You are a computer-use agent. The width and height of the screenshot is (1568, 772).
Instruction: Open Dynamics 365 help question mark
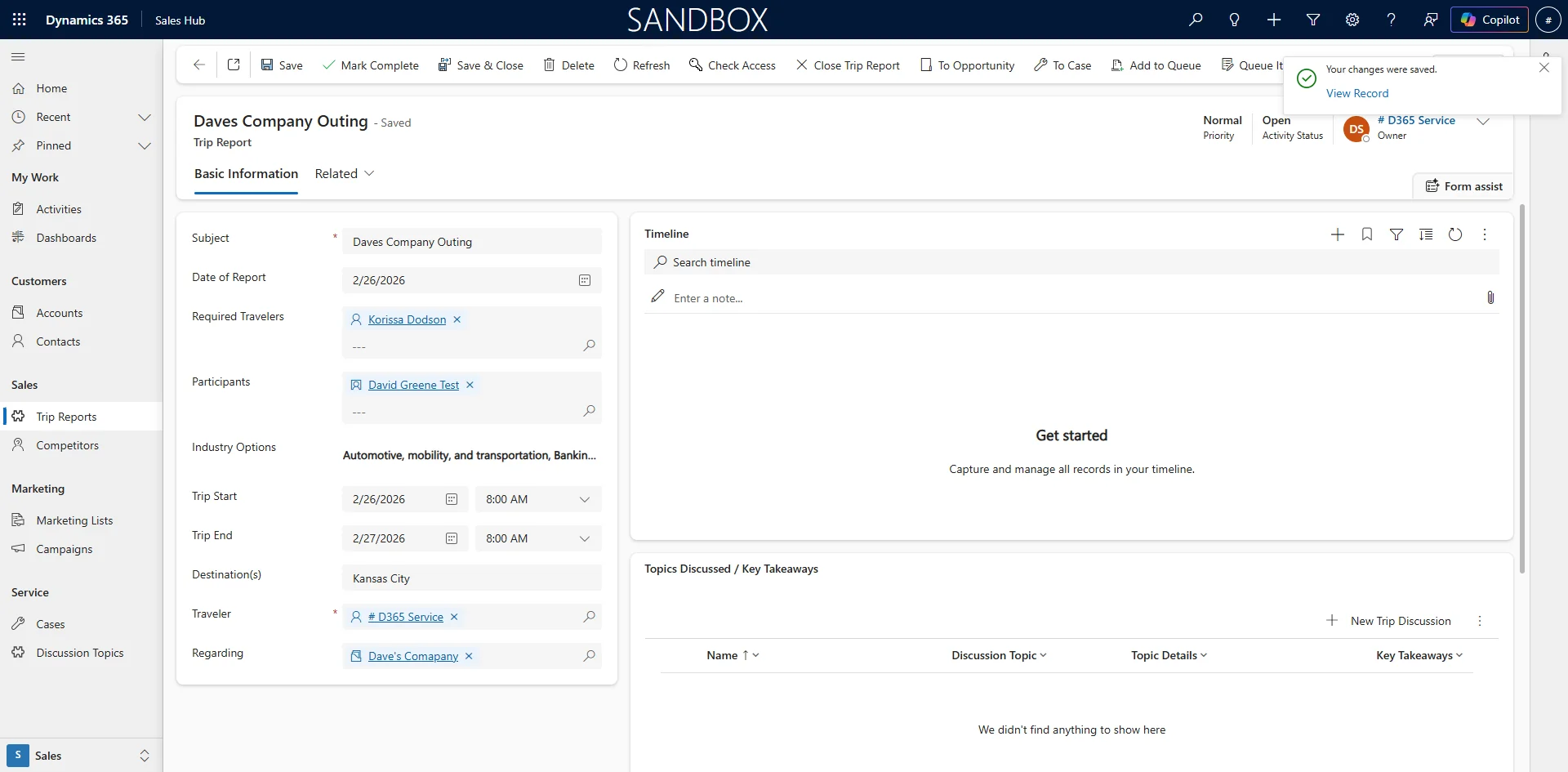point(1392,20)
